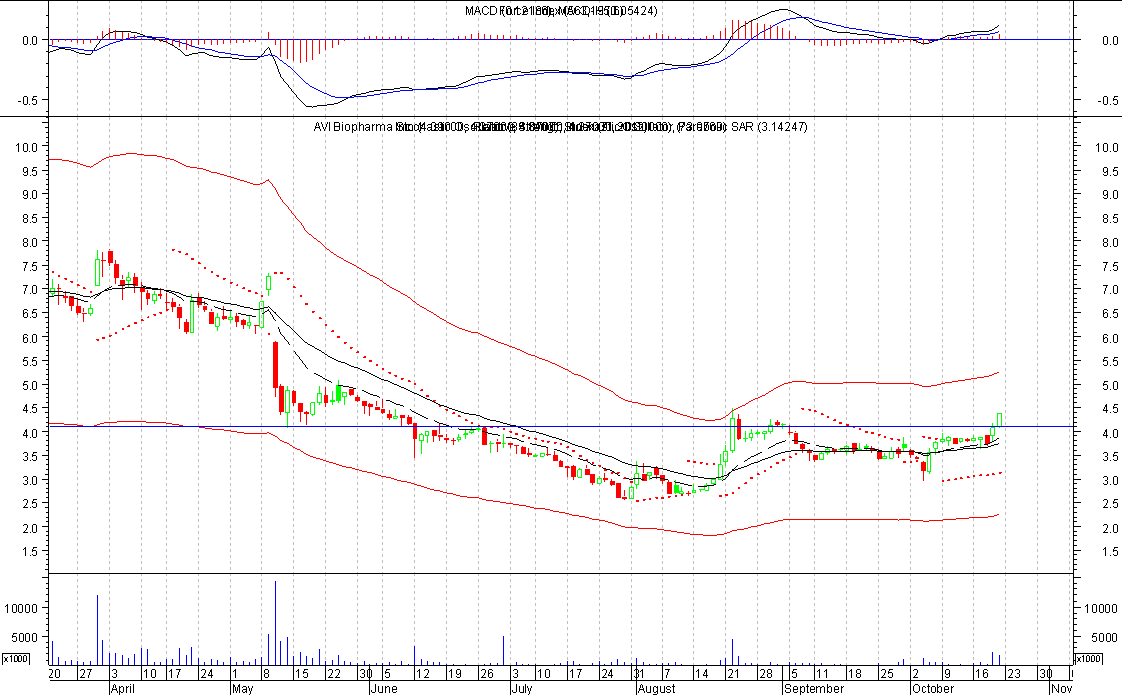Image resolution: width=1122 pixels, height=695 pixels.
Task: Click the SAR (3.14247) label in chart title
Action: [769, 127]
